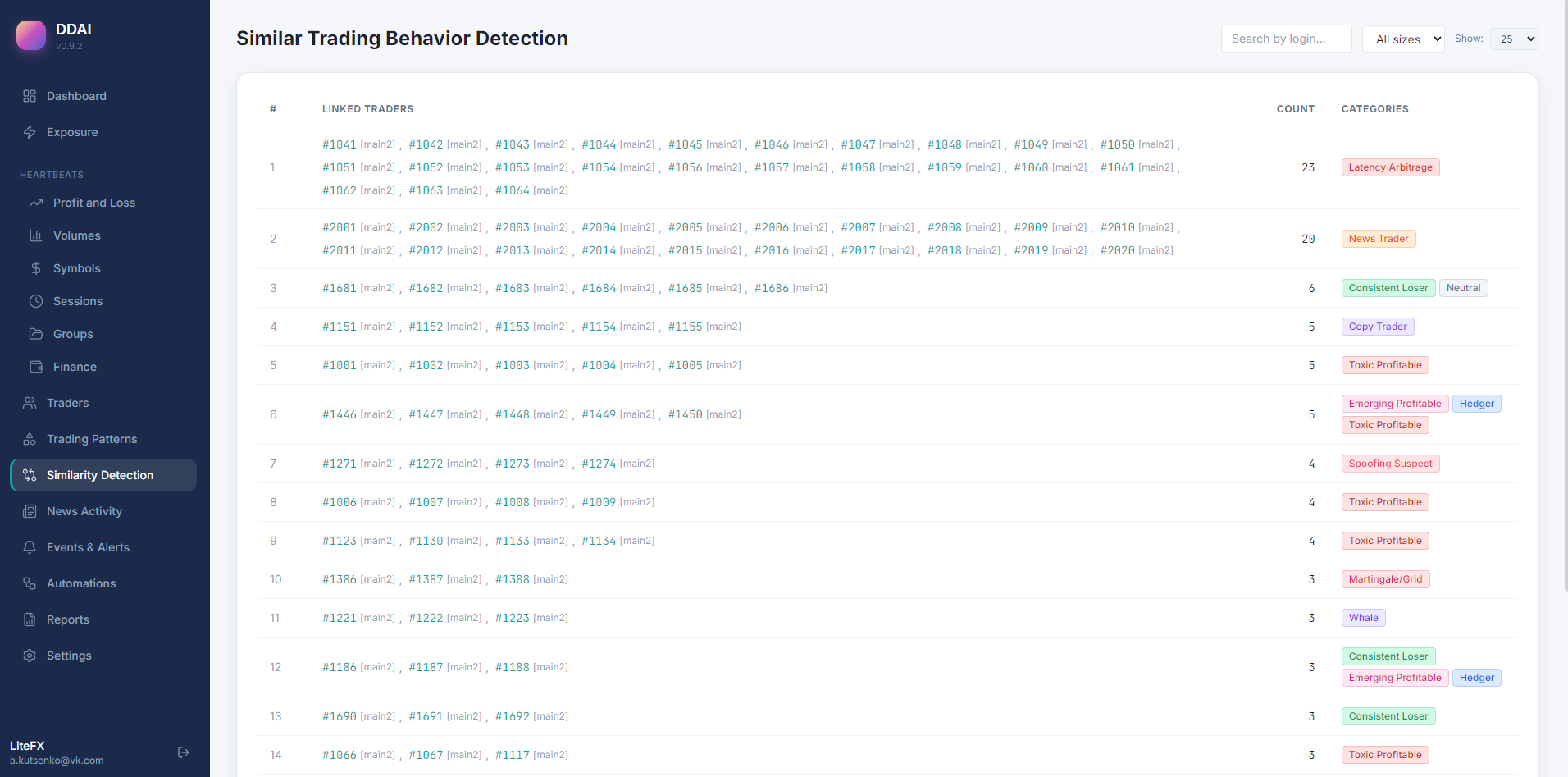Click the Latency Arbitrage category tag

pos(1390,167)
